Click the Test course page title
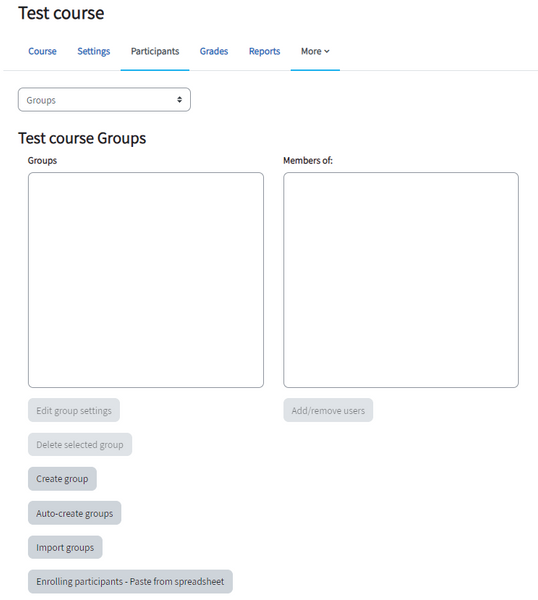The image size is (538, 600). point(61,13)
